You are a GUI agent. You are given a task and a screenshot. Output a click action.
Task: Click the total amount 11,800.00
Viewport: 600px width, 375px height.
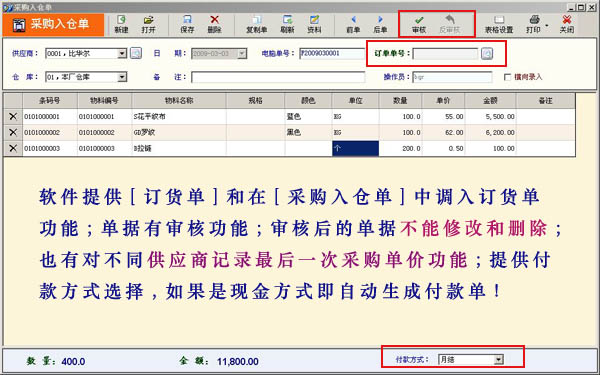point(238,361)
